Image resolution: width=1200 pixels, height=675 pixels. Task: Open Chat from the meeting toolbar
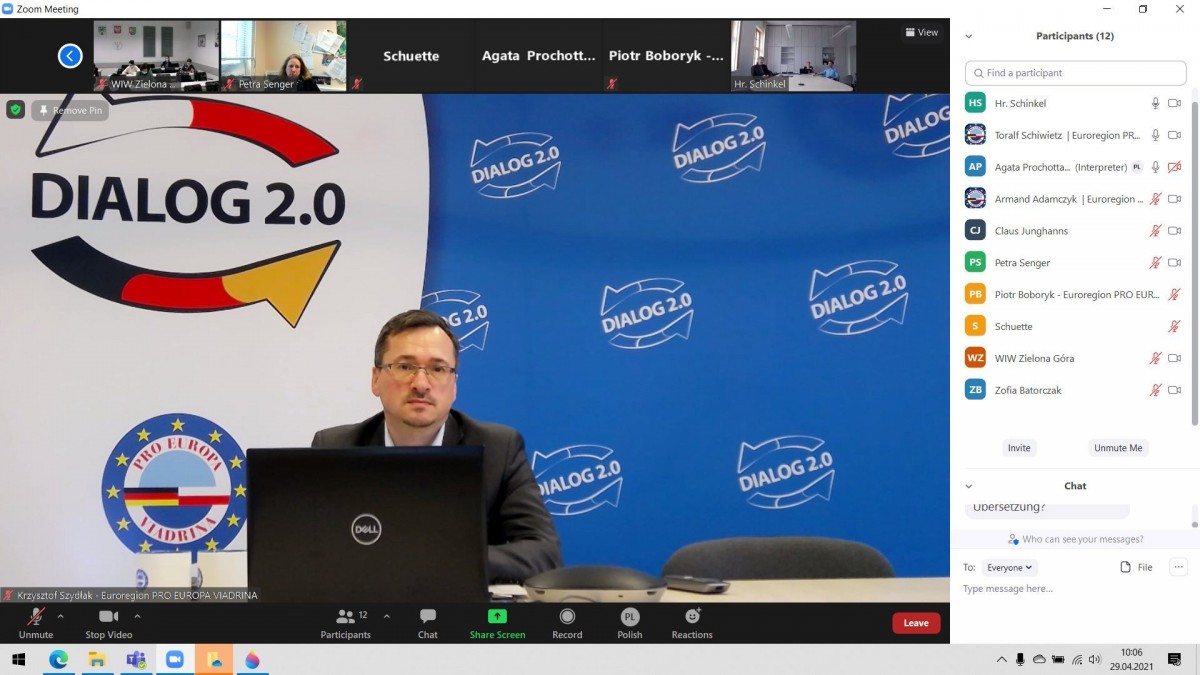point(428,623)
